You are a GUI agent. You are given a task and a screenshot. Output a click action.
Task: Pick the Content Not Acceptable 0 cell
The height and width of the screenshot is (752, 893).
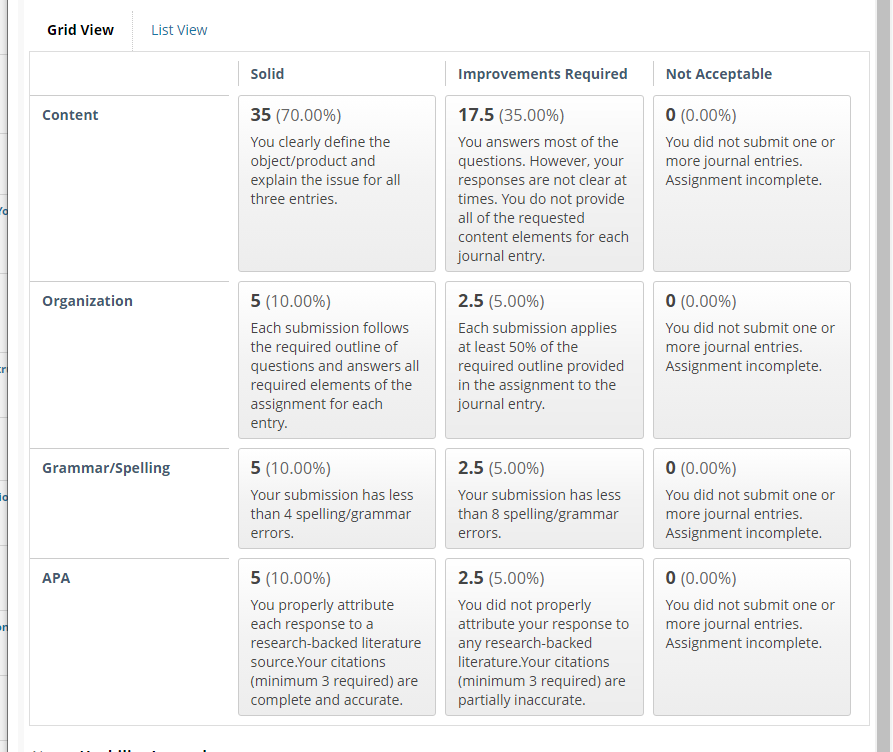click(752, 183)
